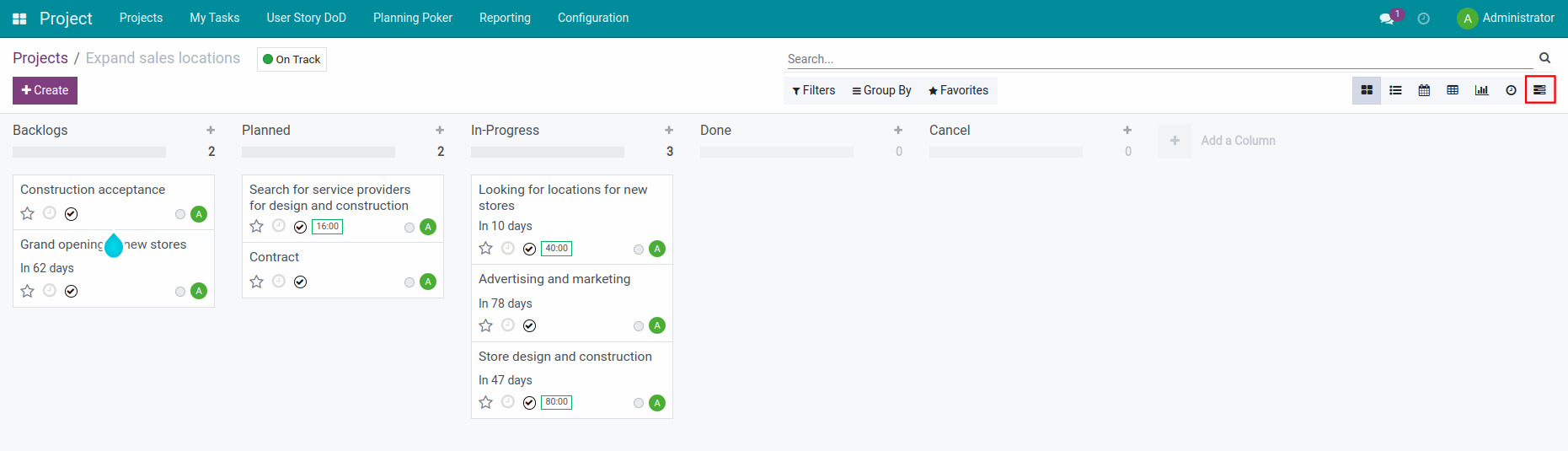Switch to Kanban view

pyautogui.click(x=1367, y=90)
